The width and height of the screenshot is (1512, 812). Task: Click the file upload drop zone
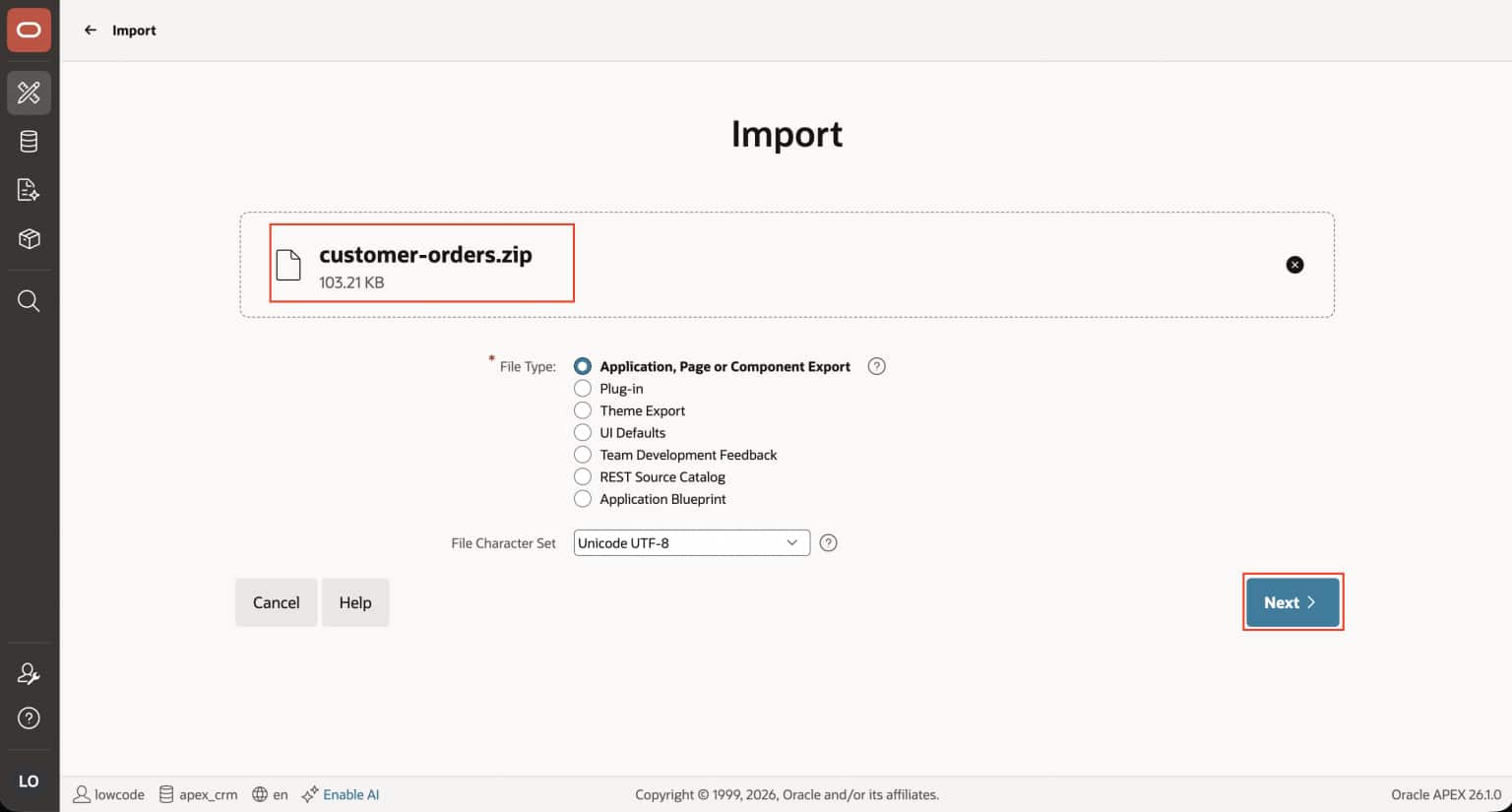tap(787, 265)
